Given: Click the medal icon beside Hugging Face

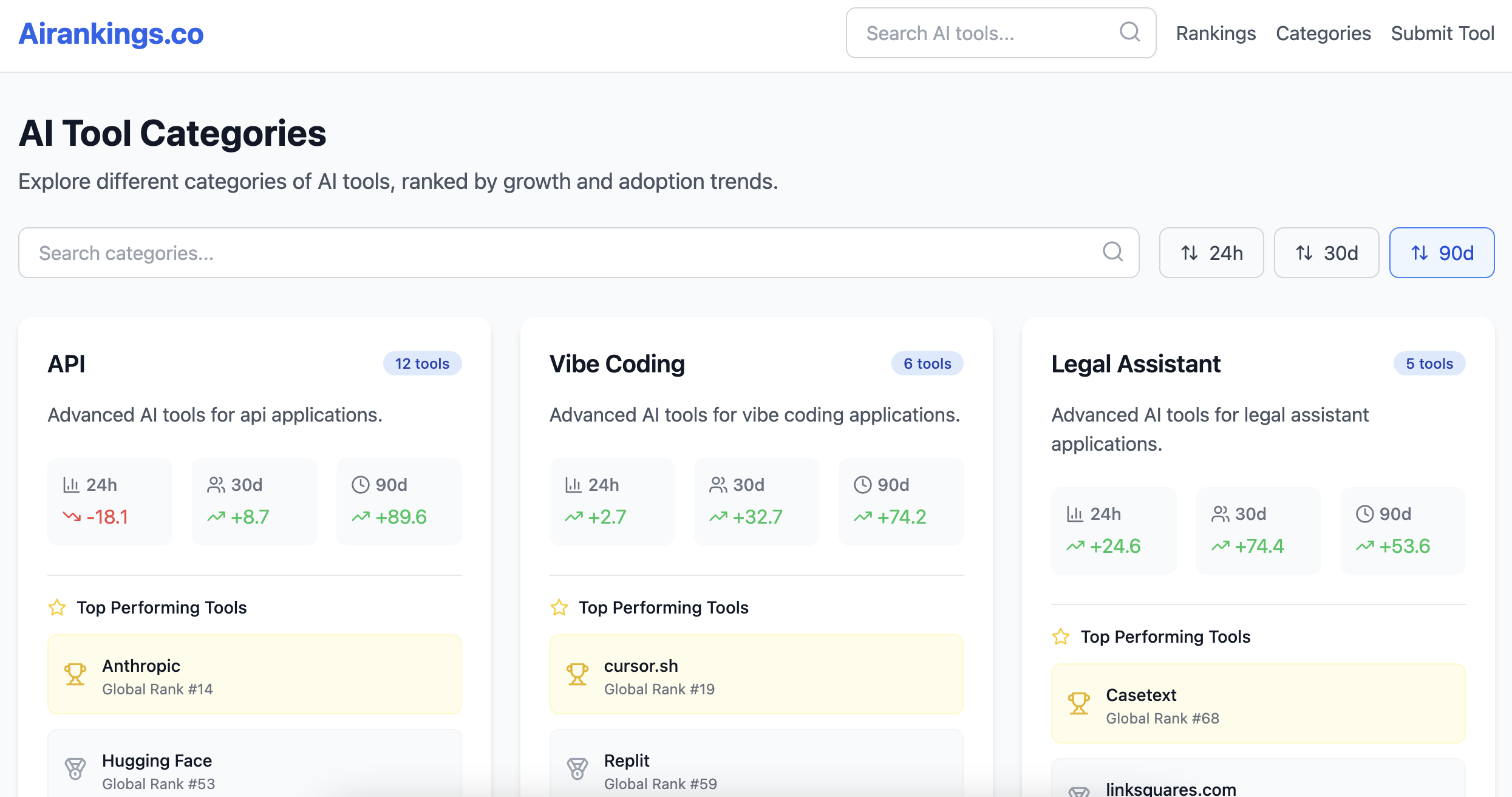Looking at the screenshot, I should (x=75, y=769).
